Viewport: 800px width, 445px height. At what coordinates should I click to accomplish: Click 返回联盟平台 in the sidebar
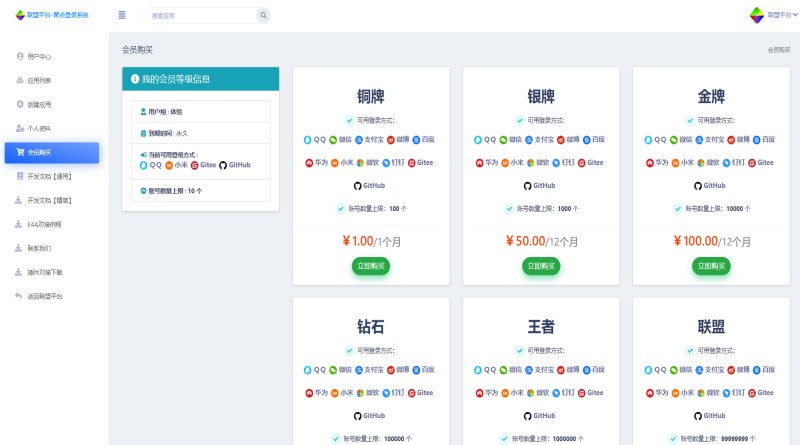coord(44,296)
